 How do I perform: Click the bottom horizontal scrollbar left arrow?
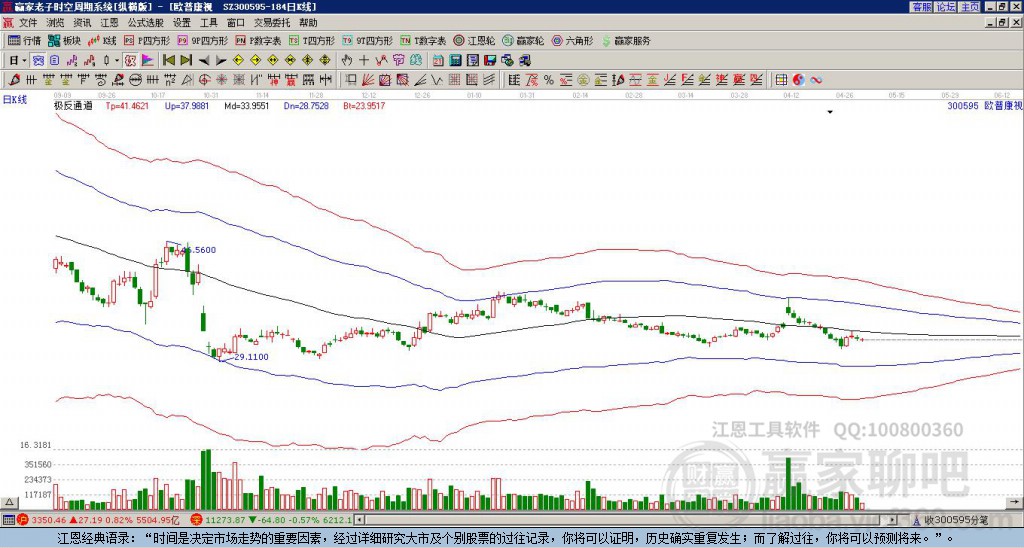(x=359, y=520)
